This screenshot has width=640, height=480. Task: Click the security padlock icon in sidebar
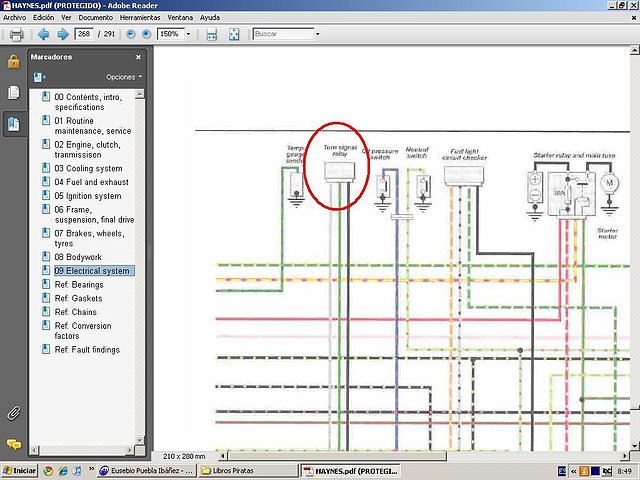pos(13,62)
